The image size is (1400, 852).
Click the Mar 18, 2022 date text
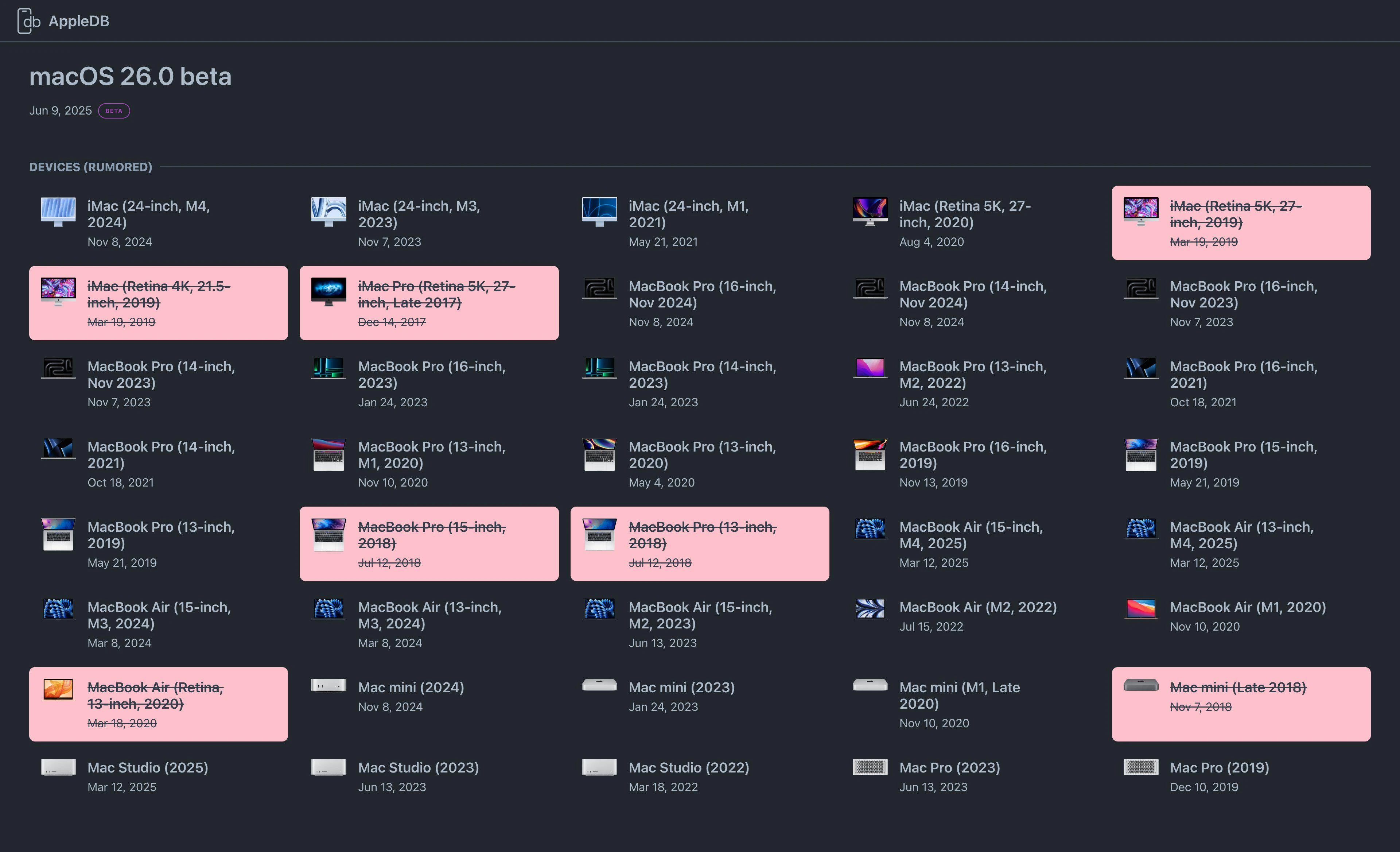(x=663, y=787)
